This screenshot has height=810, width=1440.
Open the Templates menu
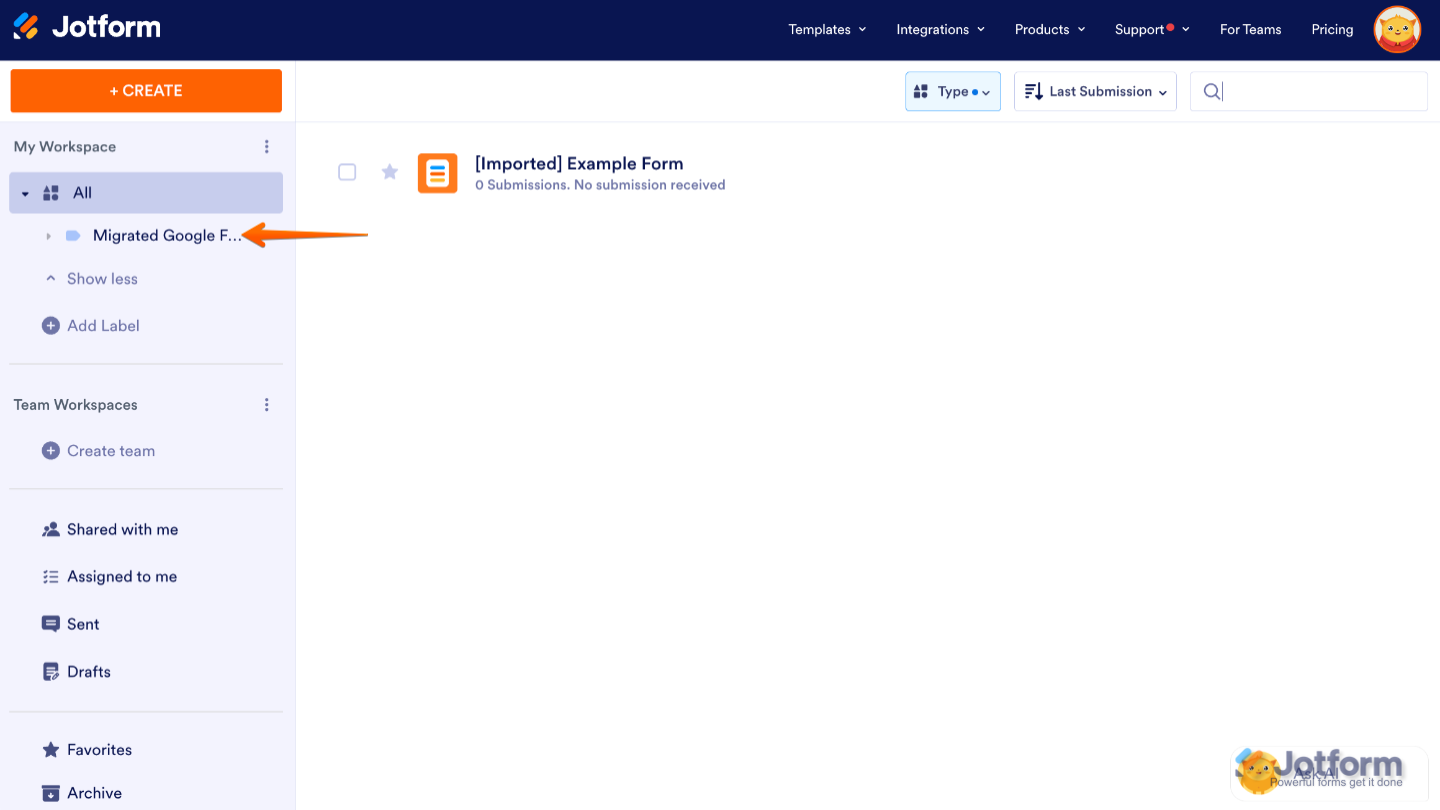pyautogui.click(x=828, y=30)
